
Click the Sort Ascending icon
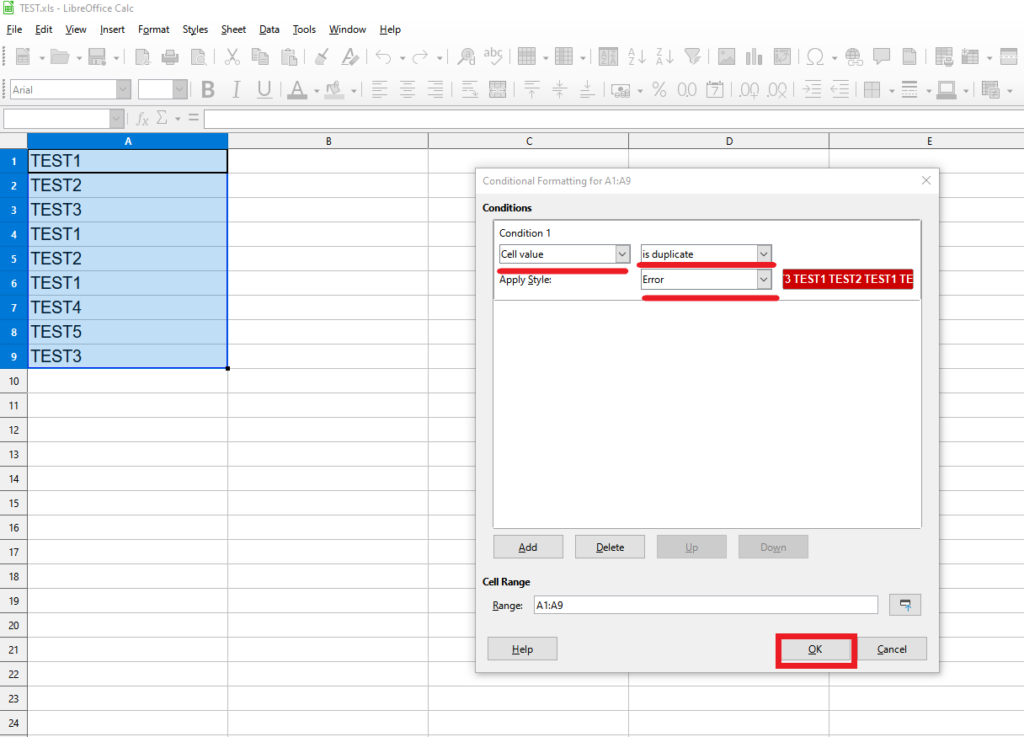(x=635, y=57)
